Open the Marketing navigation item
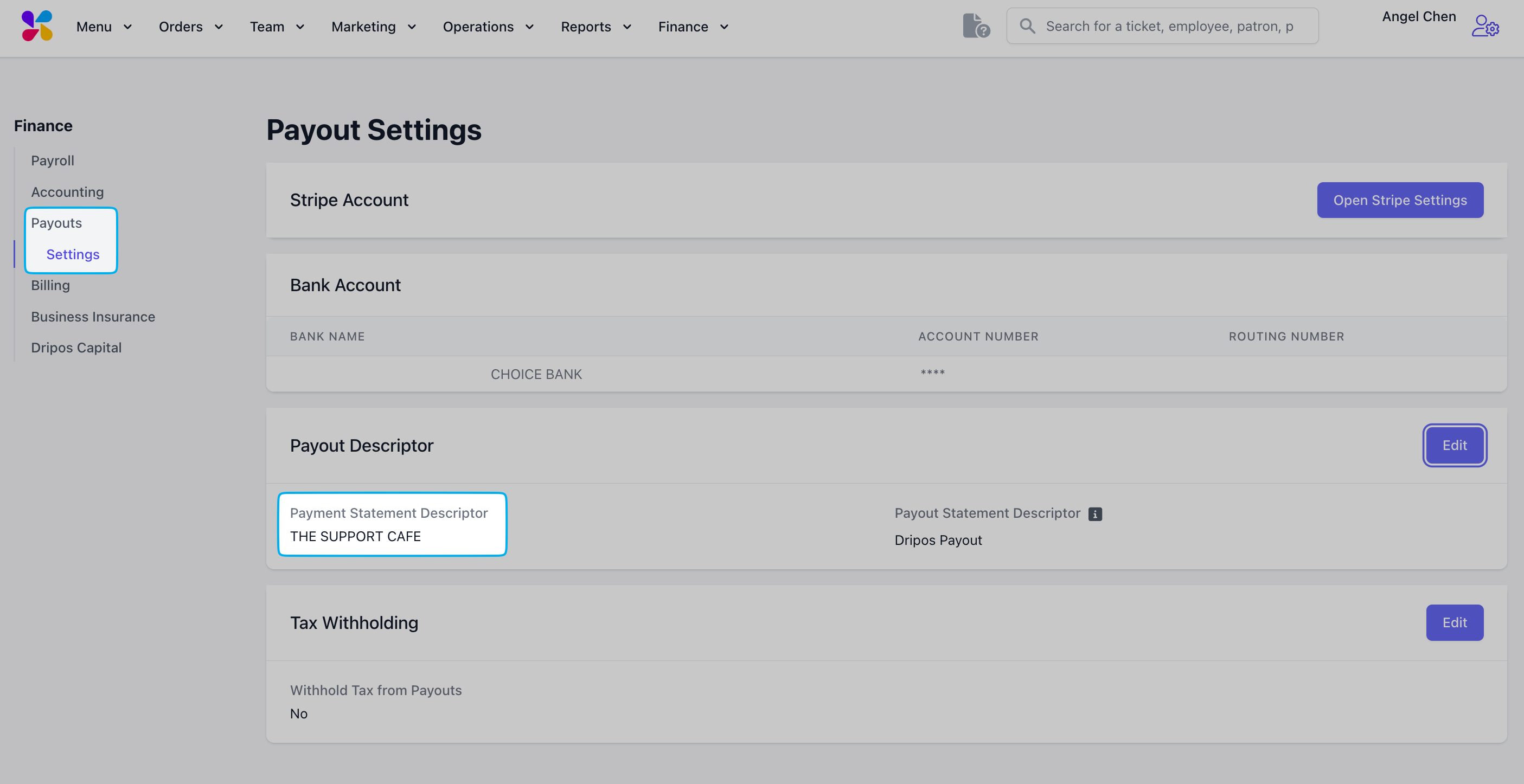 pyautogui.click(x=363, y=27)
